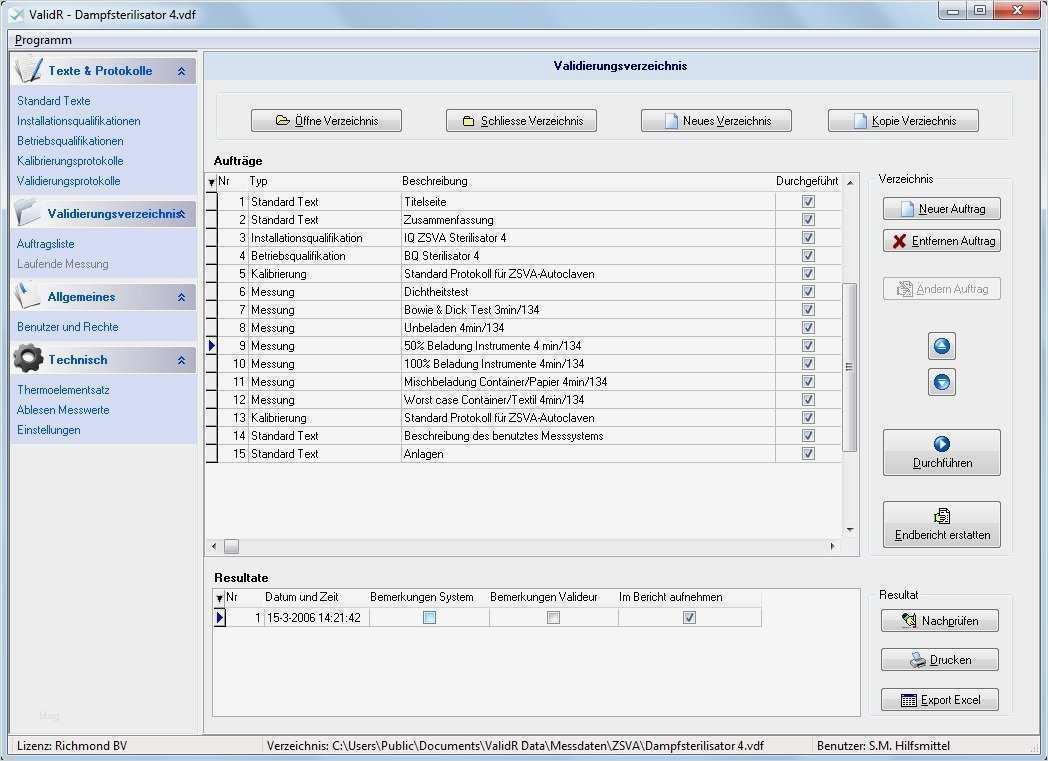Open Installationsqualifikationen link
The width and height of the screenshot is (1048, 761).
tap(78, 121)
